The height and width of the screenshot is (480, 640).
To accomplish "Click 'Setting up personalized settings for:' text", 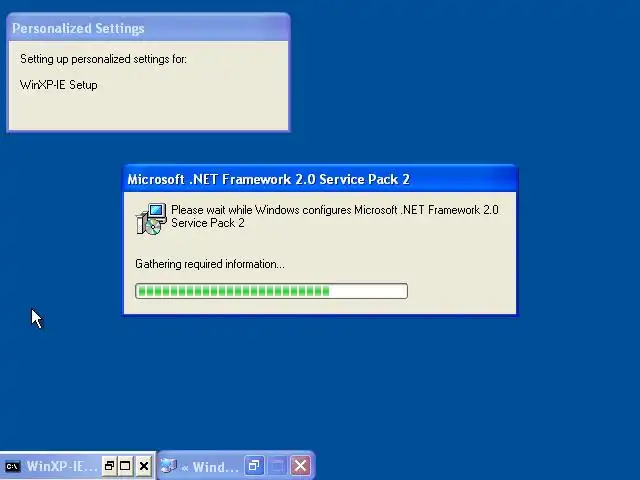I will point(103,59).
